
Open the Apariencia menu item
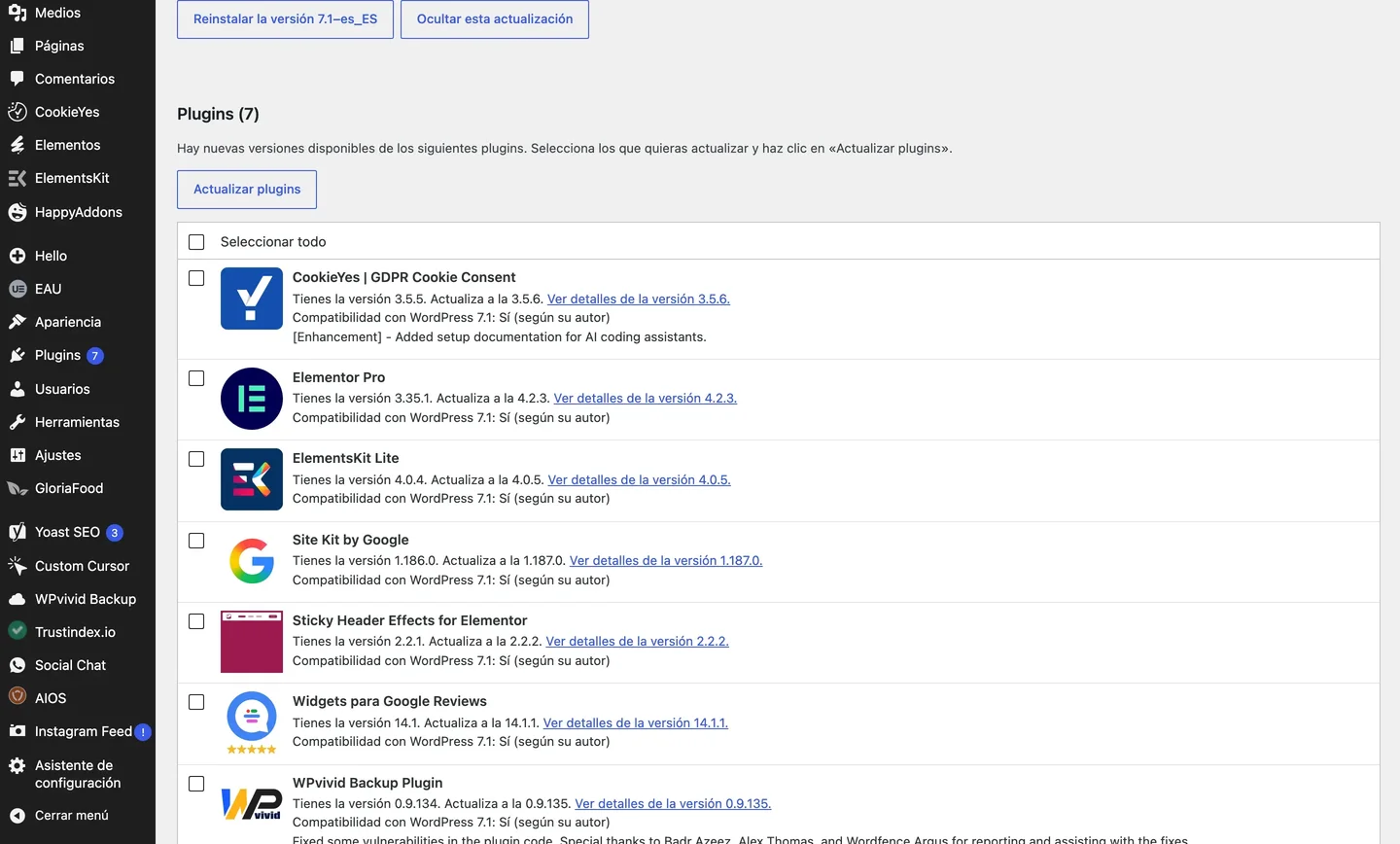(78, 322)
